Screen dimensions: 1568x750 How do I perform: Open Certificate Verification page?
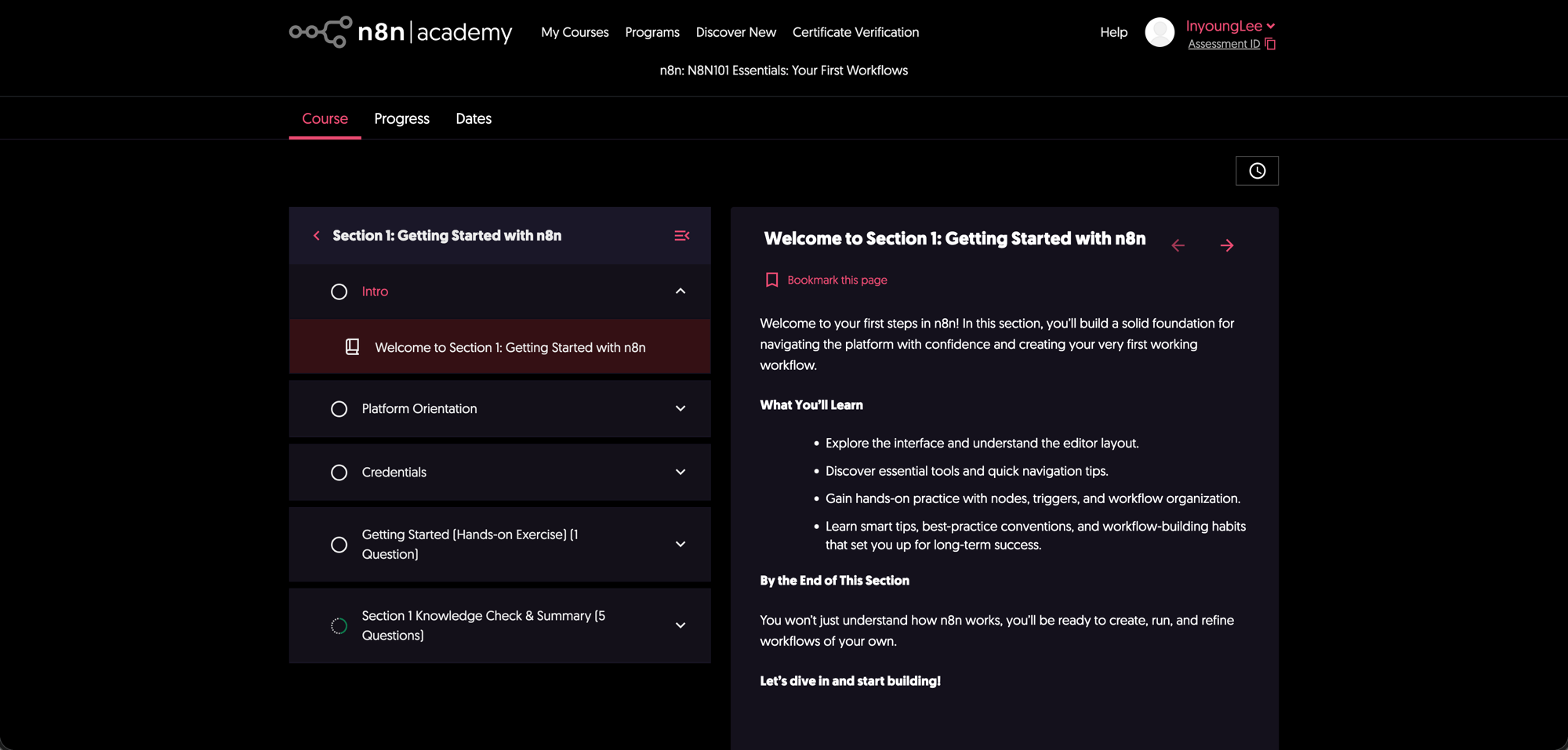click(x=855, y=32)
